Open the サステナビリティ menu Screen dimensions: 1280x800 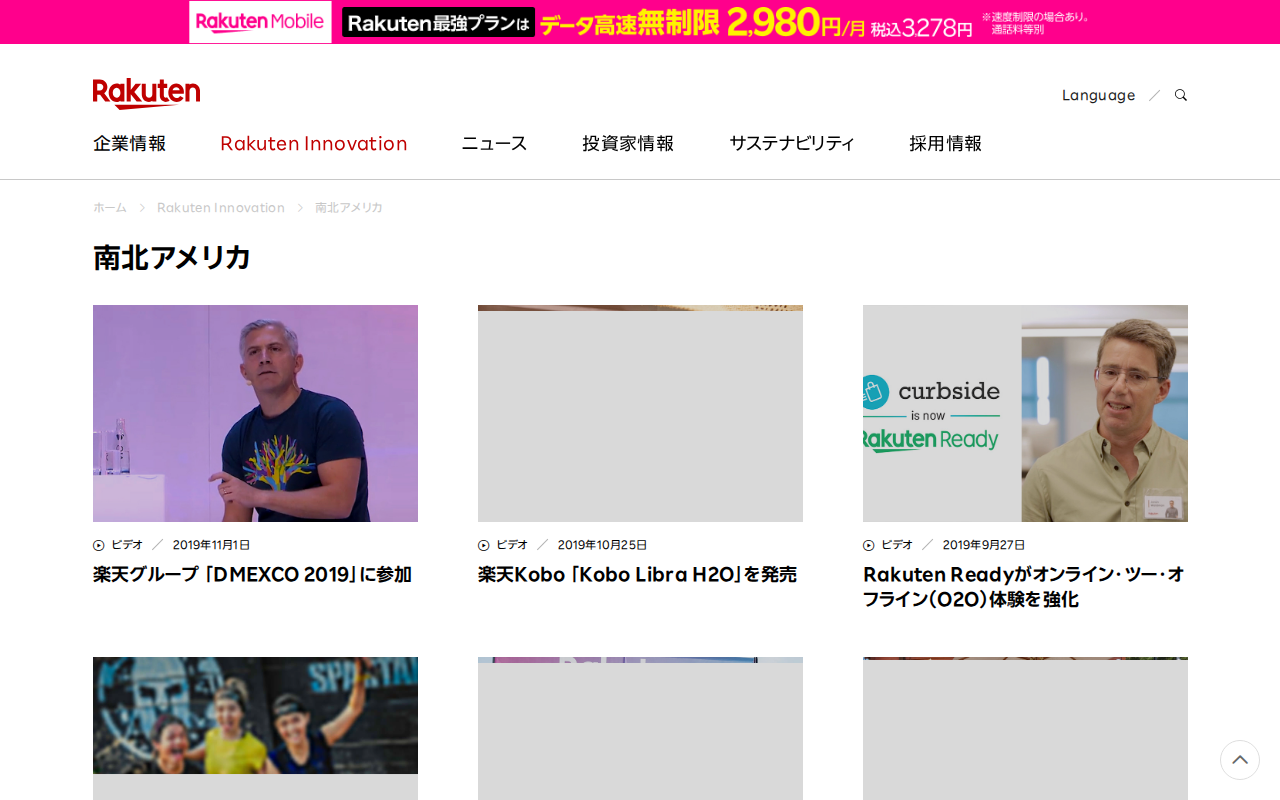point(792,143)
